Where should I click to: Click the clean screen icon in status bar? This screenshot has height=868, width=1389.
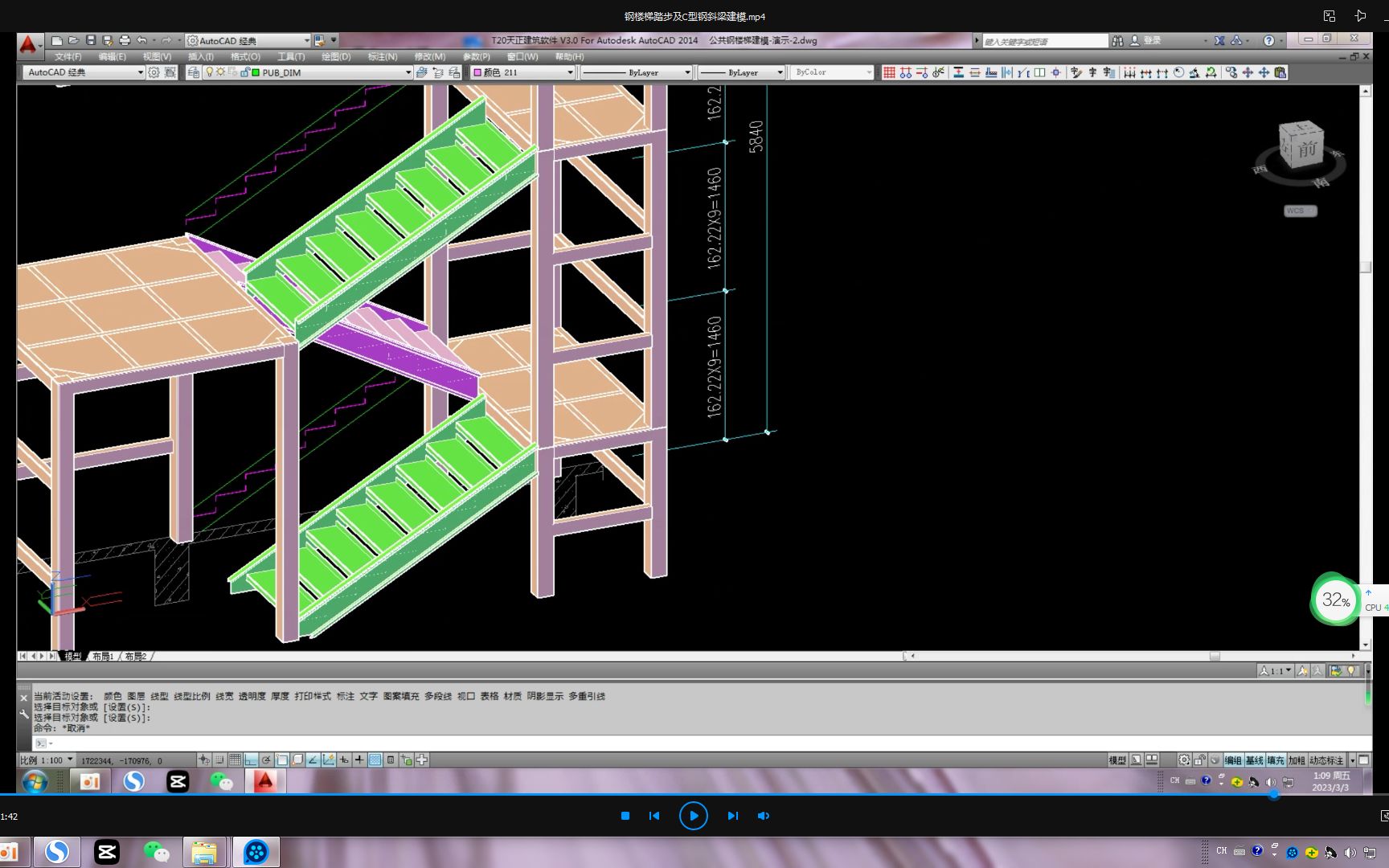pos(1364,759)
